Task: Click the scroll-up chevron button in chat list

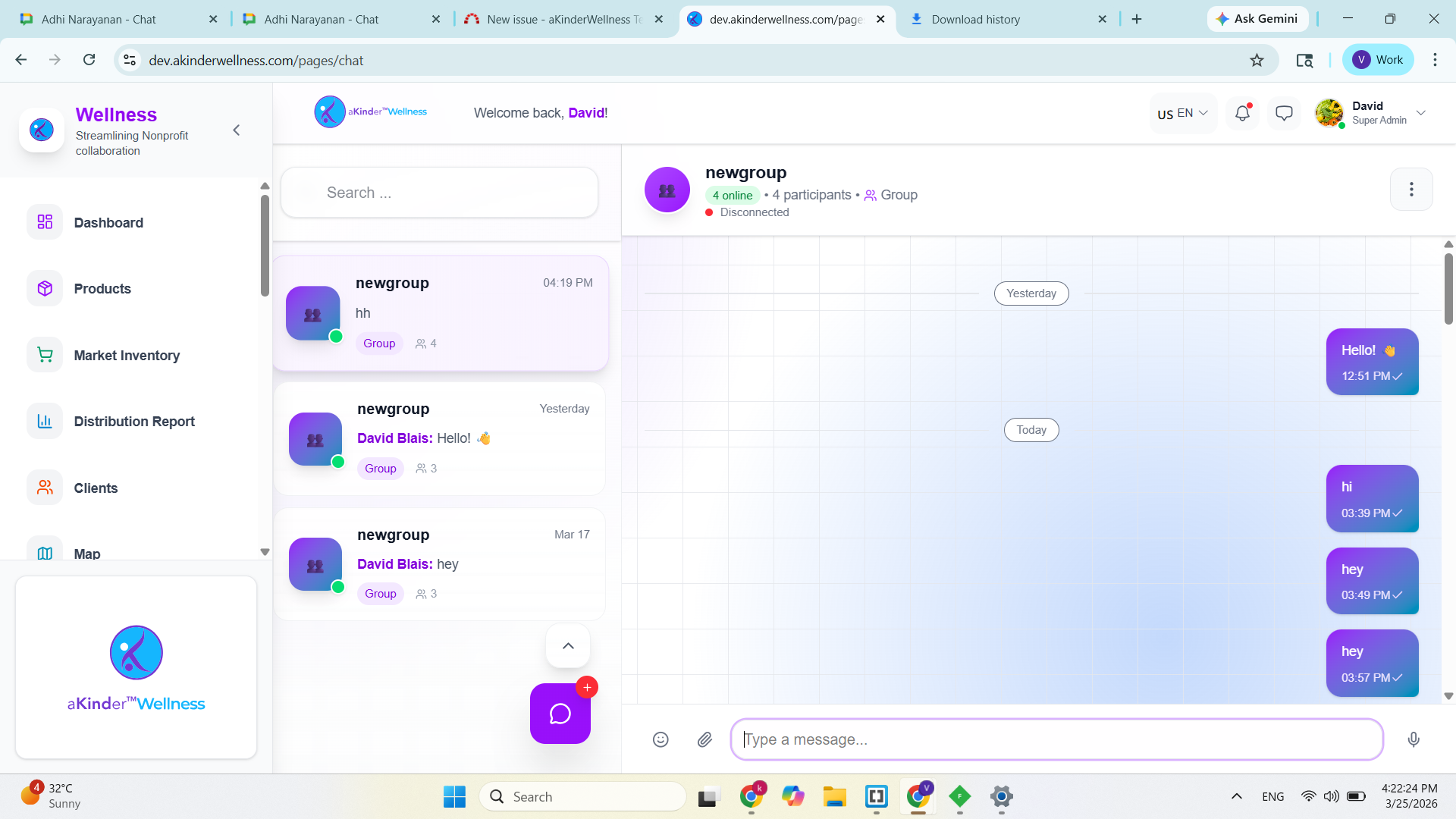Action: click(568, 646)
